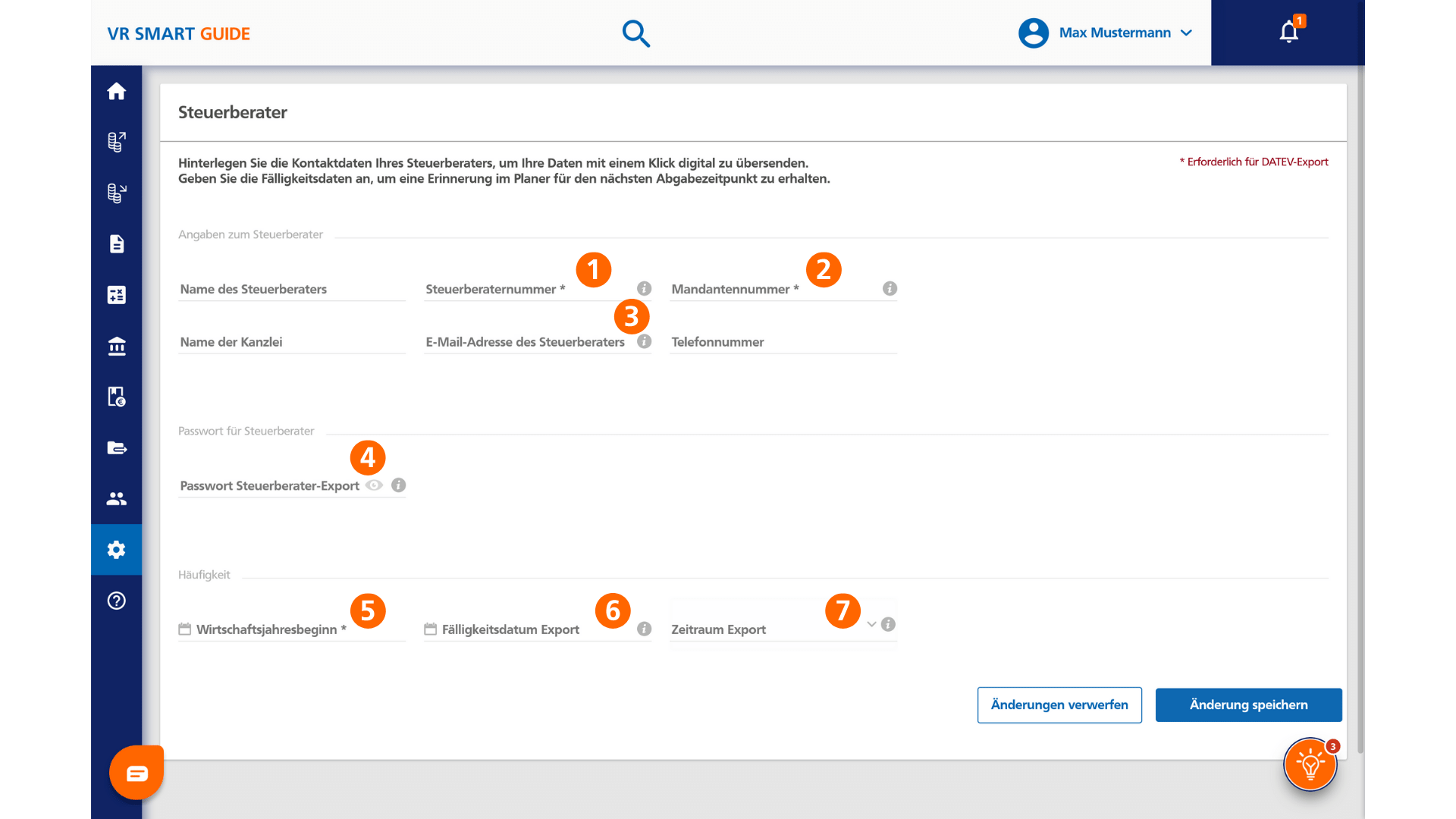Open the export folder icon in the sidebar

point(116,447)
